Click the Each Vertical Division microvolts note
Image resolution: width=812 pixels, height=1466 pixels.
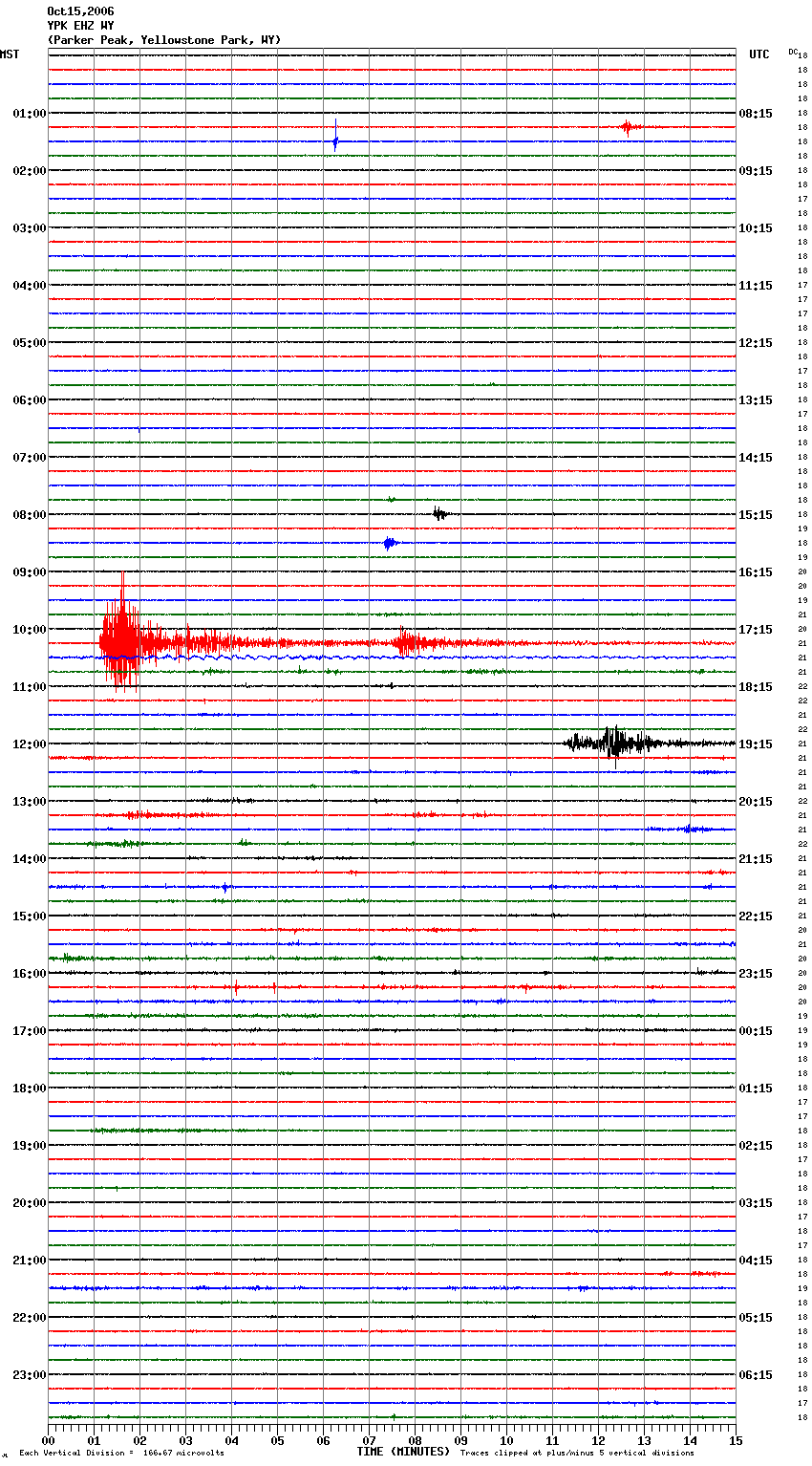point(121,1454)
